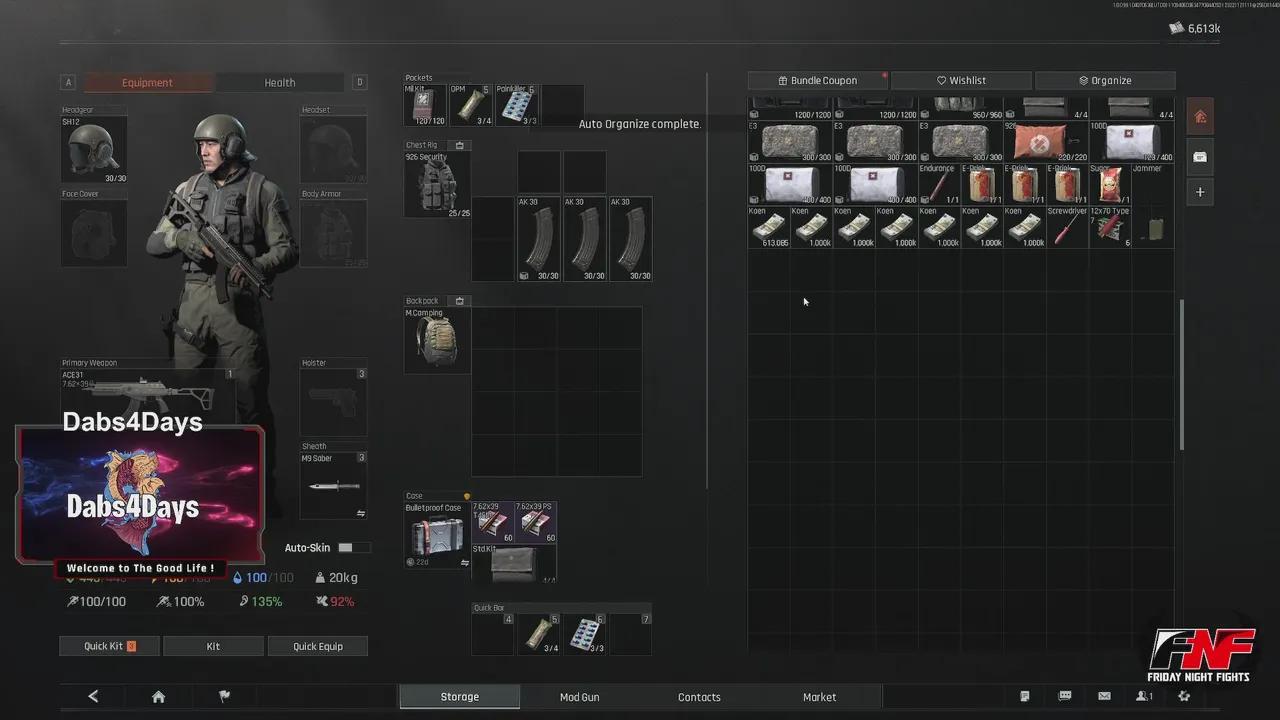
Task: Open the Storage tab
Action: tap(460, 697)
